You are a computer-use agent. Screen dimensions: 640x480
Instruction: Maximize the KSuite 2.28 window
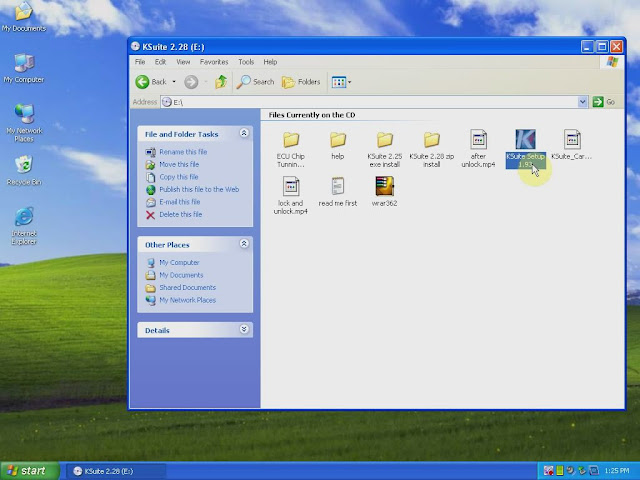coord(602,47)
